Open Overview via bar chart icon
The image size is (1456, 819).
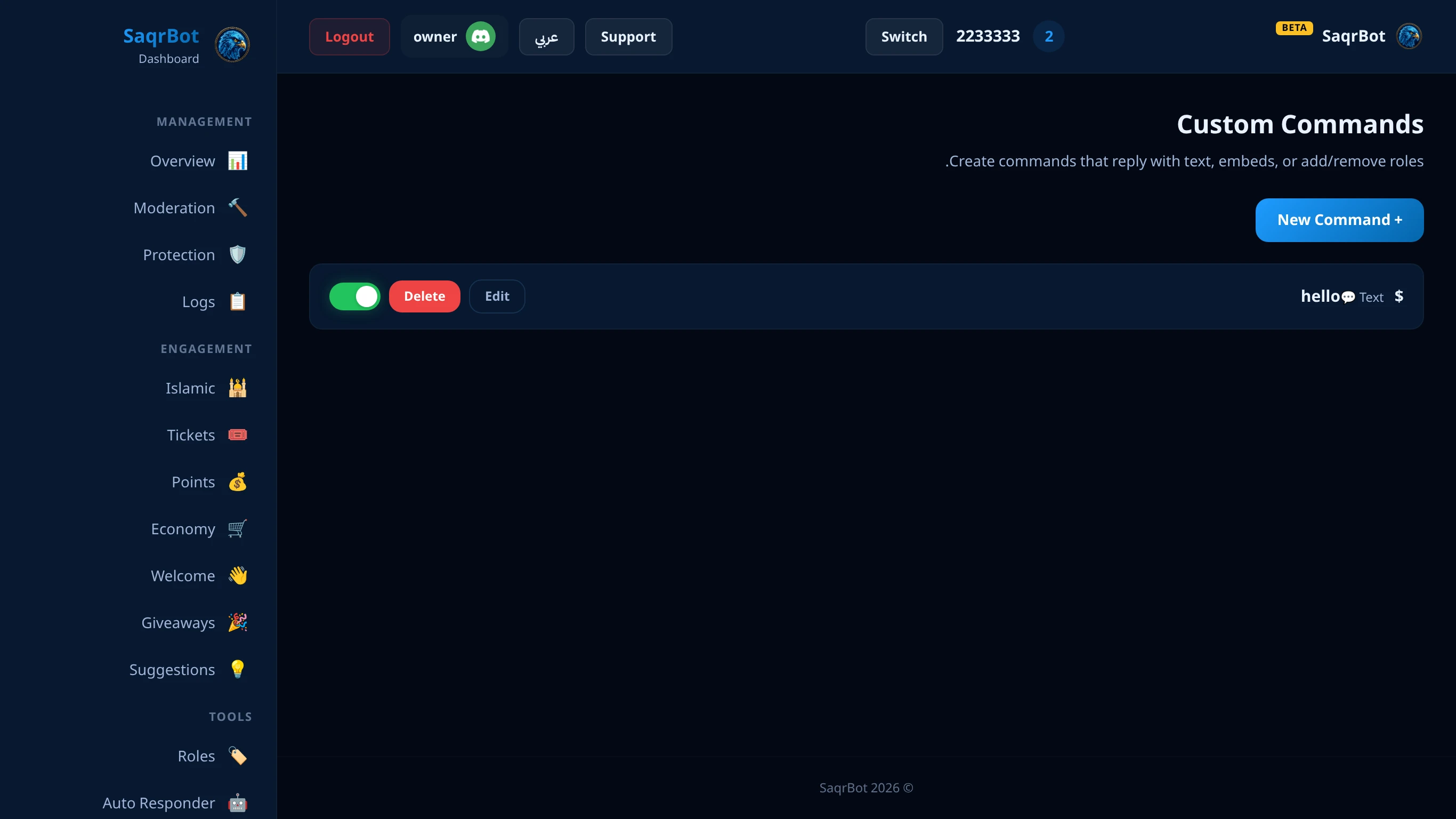(237, 161)
